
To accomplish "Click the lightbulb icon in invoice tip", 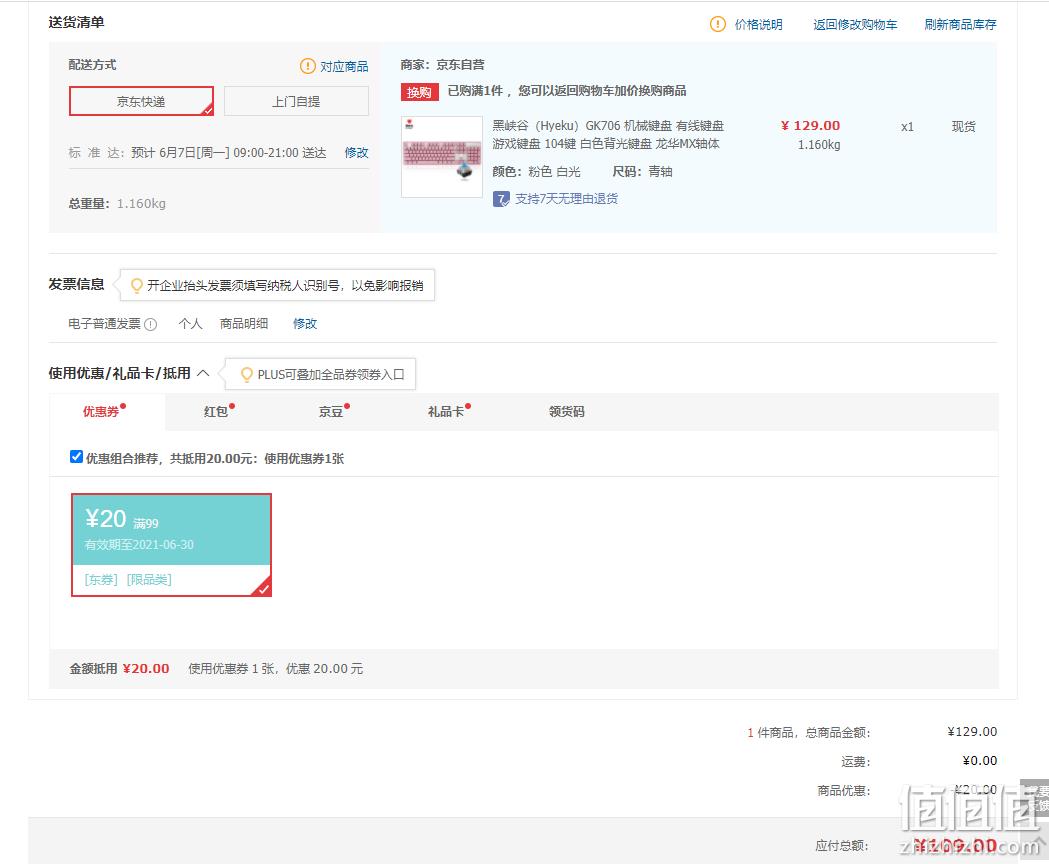I will 136,286.
